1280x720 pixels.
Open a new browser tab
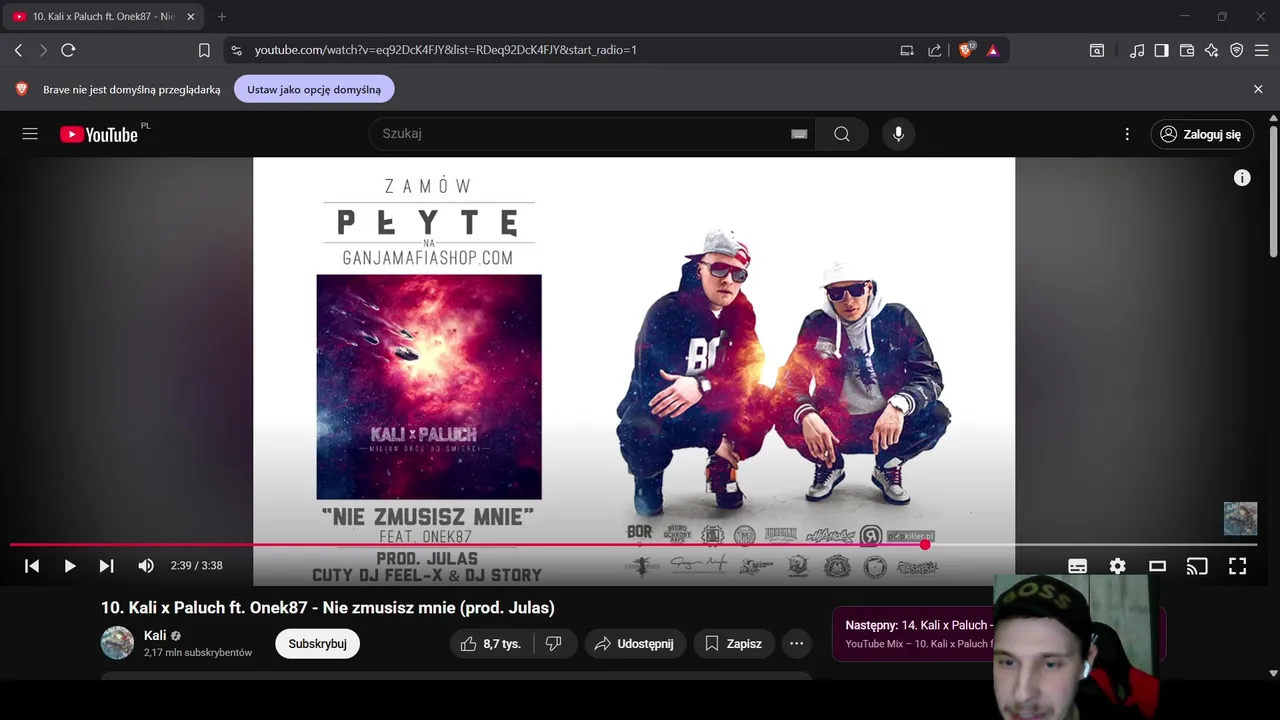(222, 16)
